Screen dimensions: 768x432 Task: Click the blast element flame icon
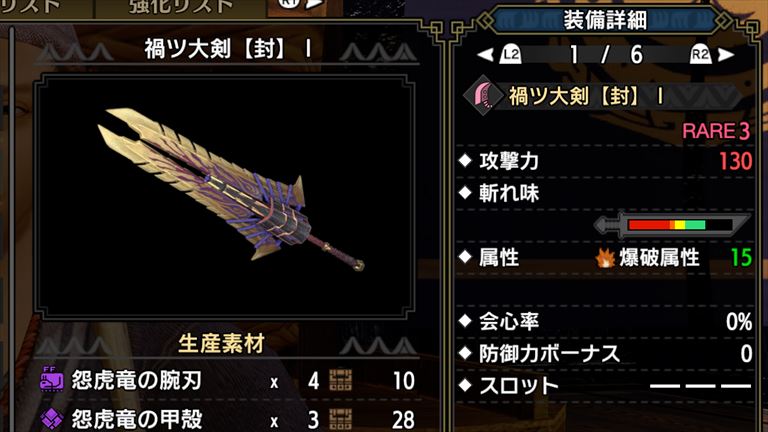(x=605, y=258)
